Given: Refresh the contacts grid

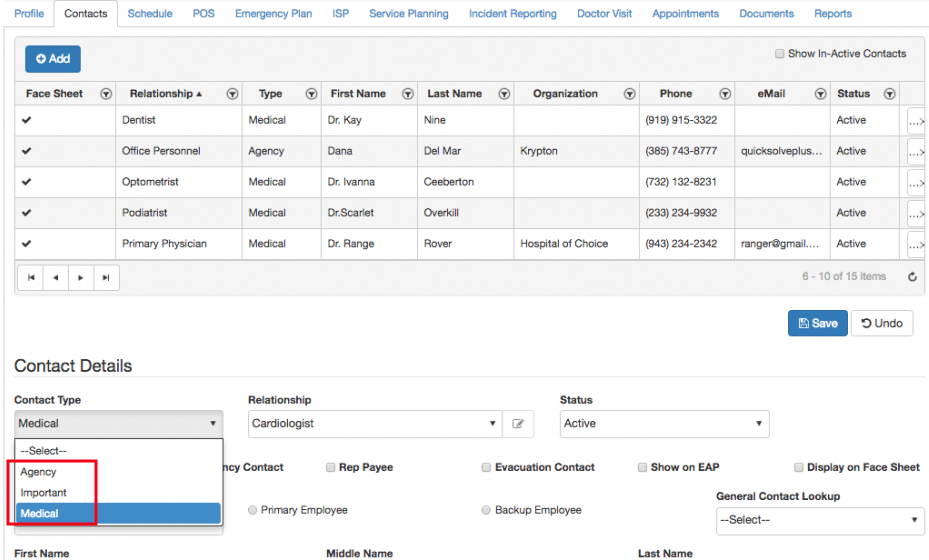Looking at the screenshot, I should tap(912, 277).
